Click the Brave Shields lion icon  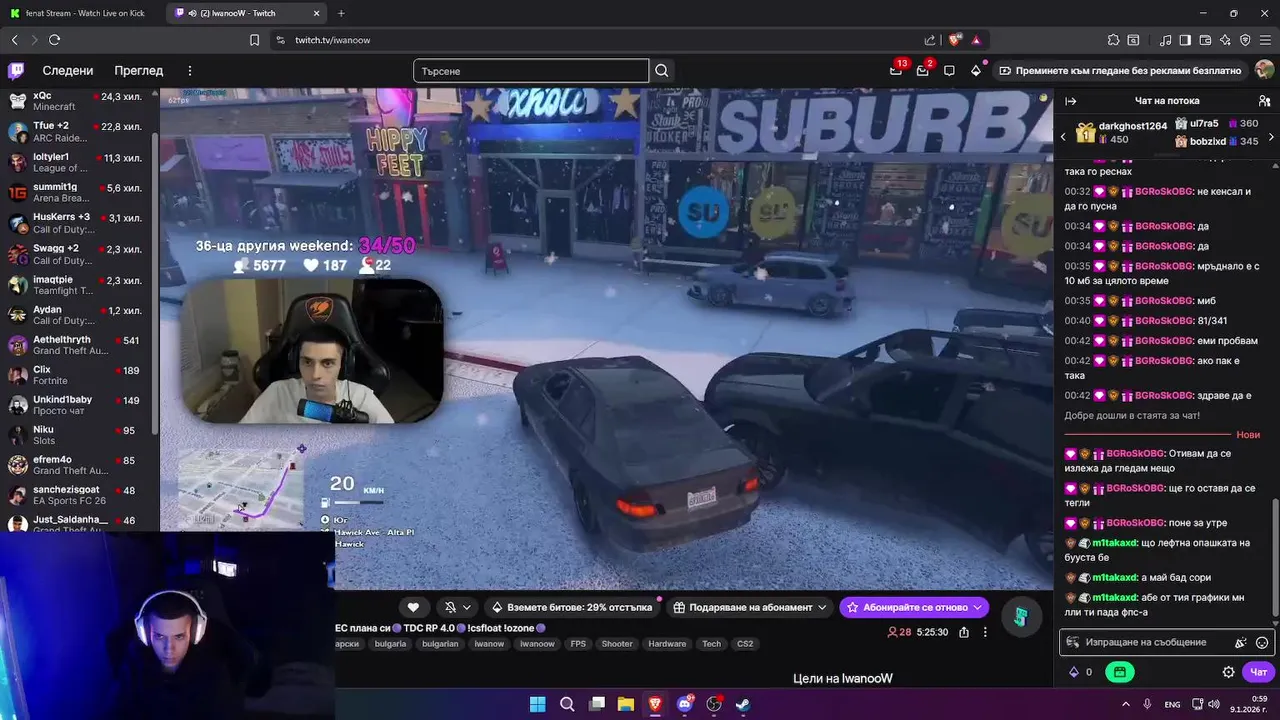[x=954, y=40]
